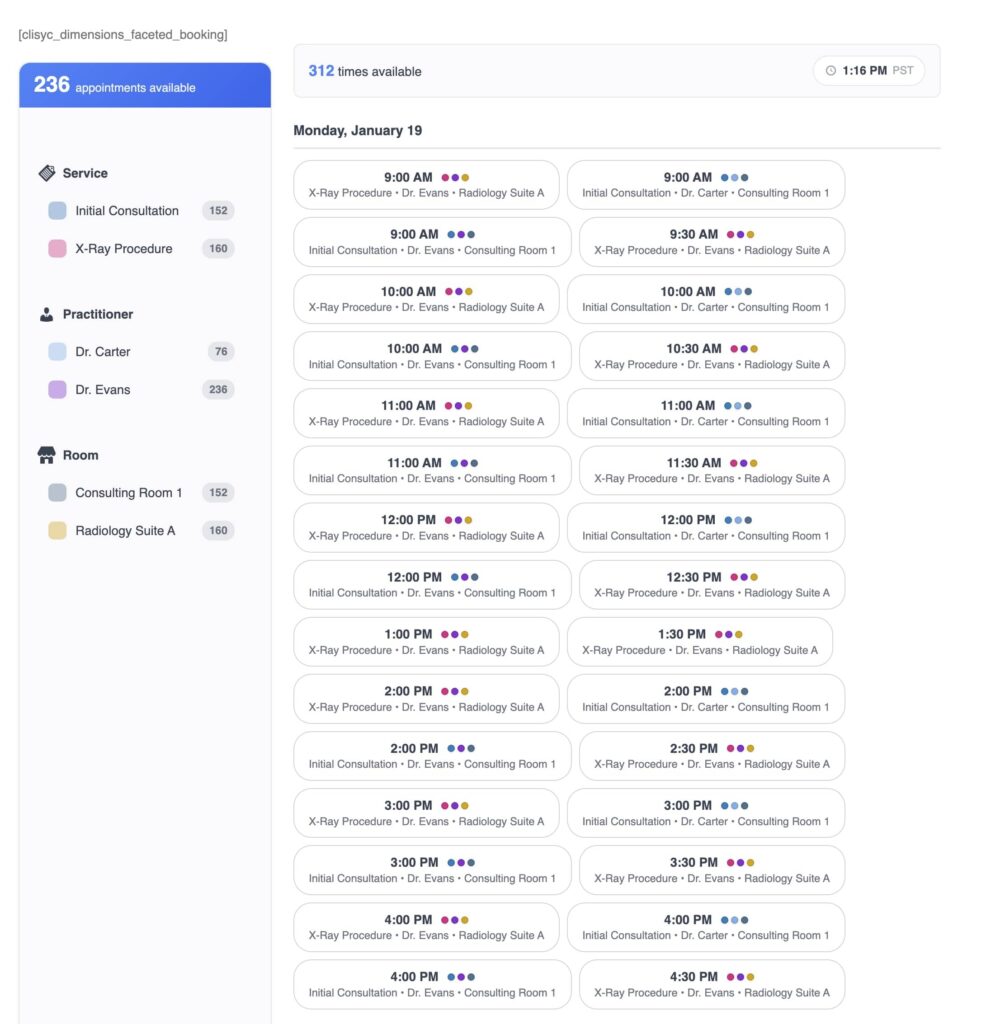Enable the Dr. Carter practitioner filter
The image size is (991, 1024).
click(x=58, y=352)
